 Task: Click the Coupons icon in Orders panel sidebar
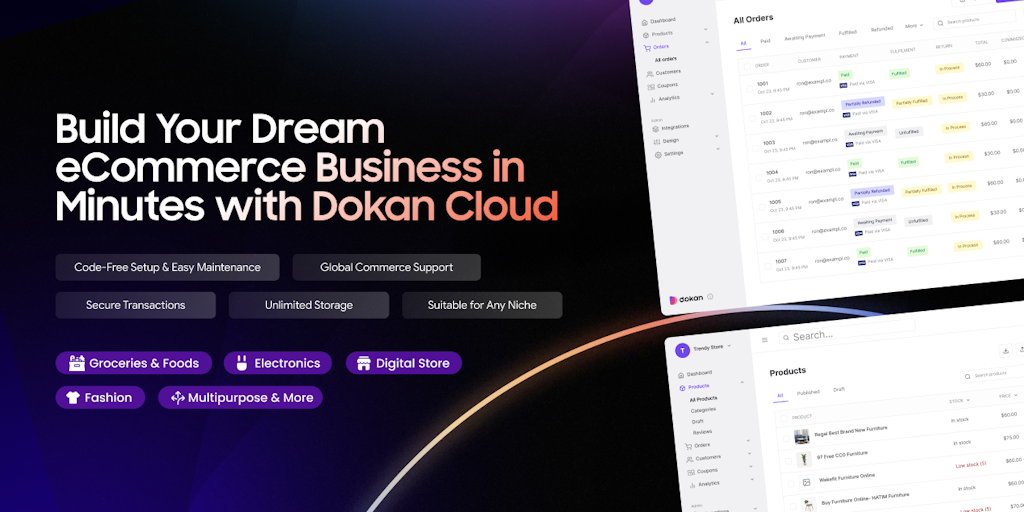pos(651,87)
